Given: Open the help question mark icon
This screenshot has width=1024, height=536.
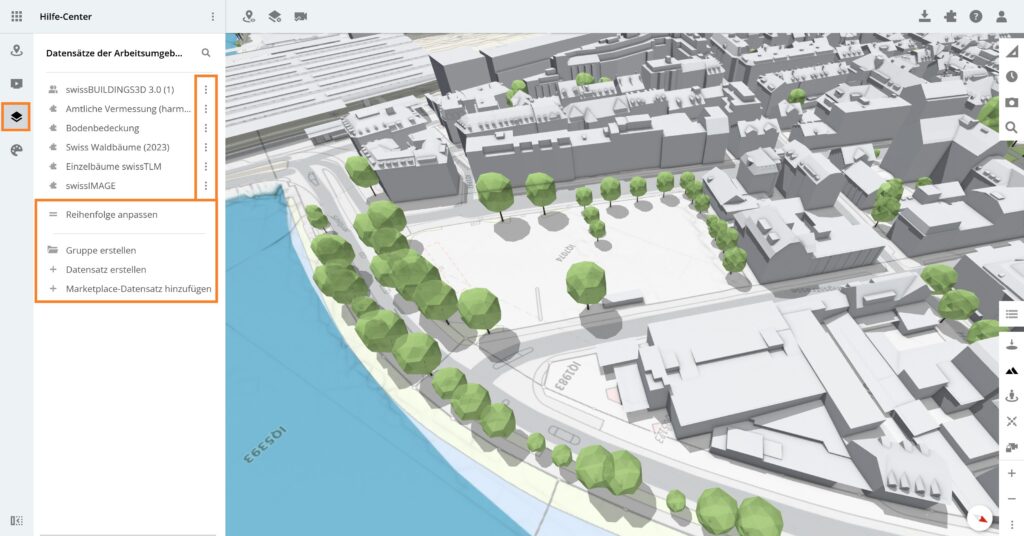Looking at the screenshot, I should [975, 16].
